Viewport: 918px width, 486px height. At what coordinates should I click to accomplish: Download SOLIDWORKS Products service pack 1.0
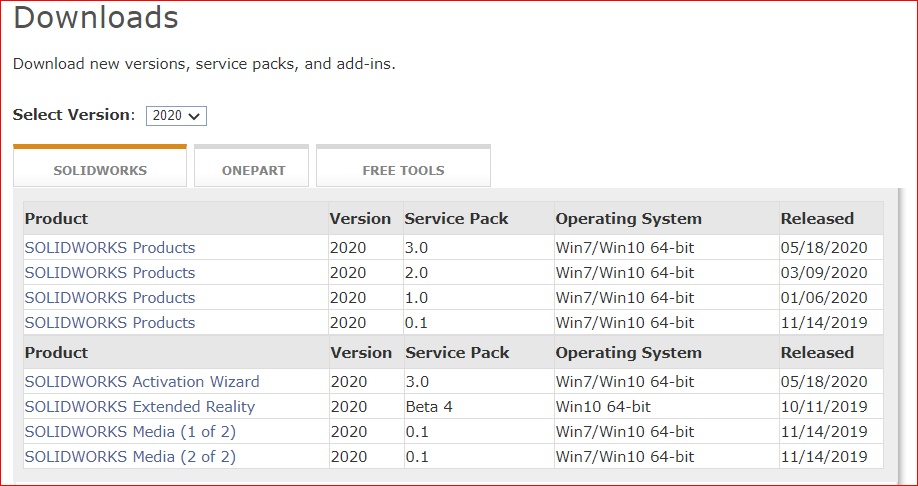[109, 298]
